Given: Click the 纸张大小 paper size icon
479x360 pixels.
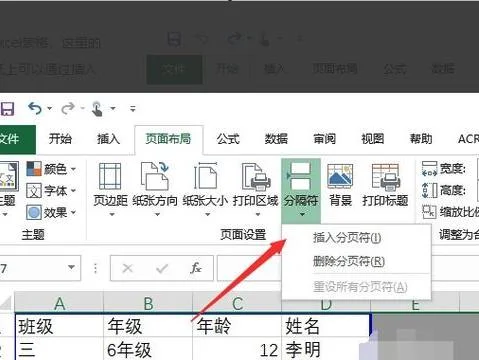Looking at the screenshot, I should [205, 176].
